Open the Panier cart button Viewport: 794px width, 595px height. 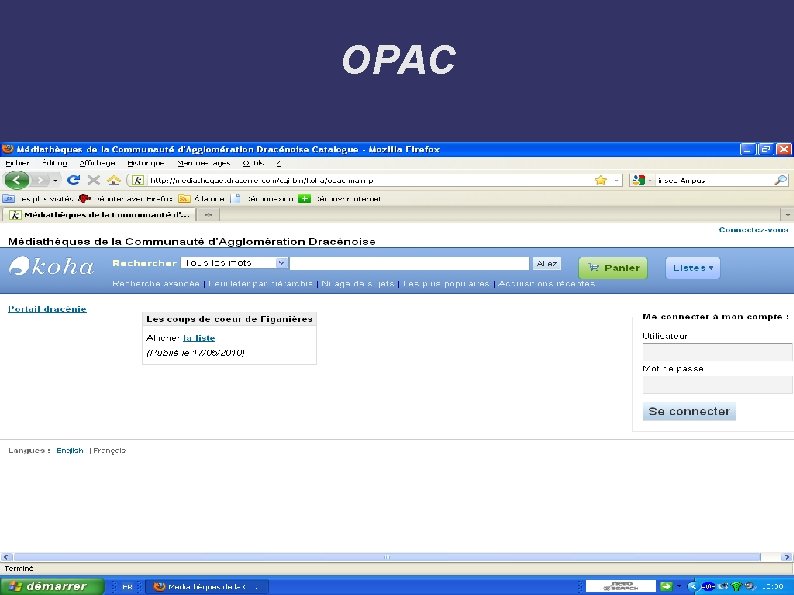click(613, 268)
